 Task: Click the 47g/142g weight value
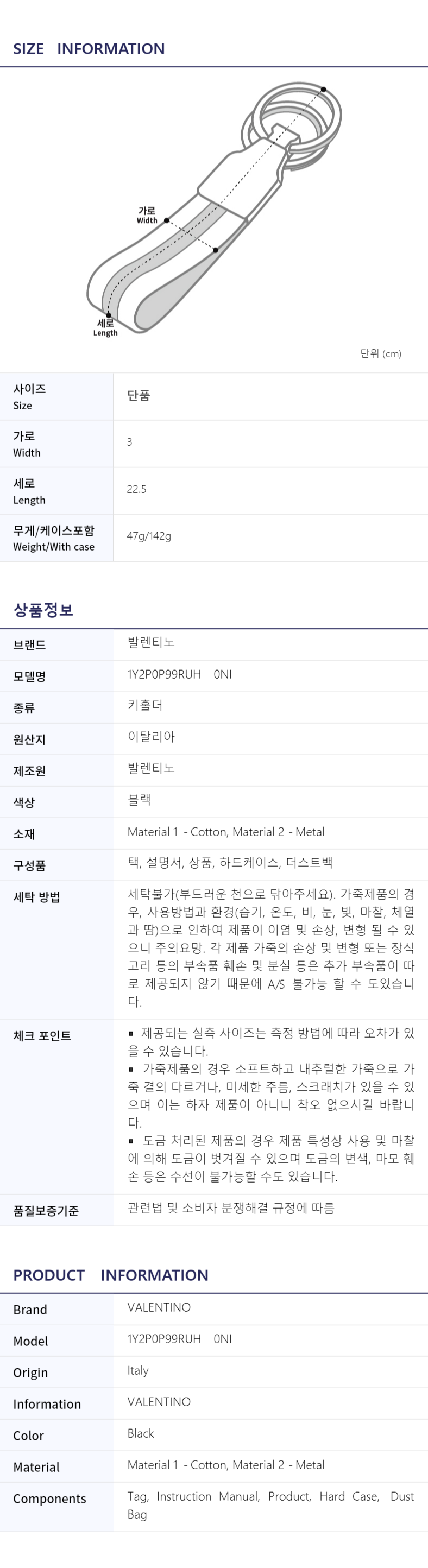(x=149, y=536)
